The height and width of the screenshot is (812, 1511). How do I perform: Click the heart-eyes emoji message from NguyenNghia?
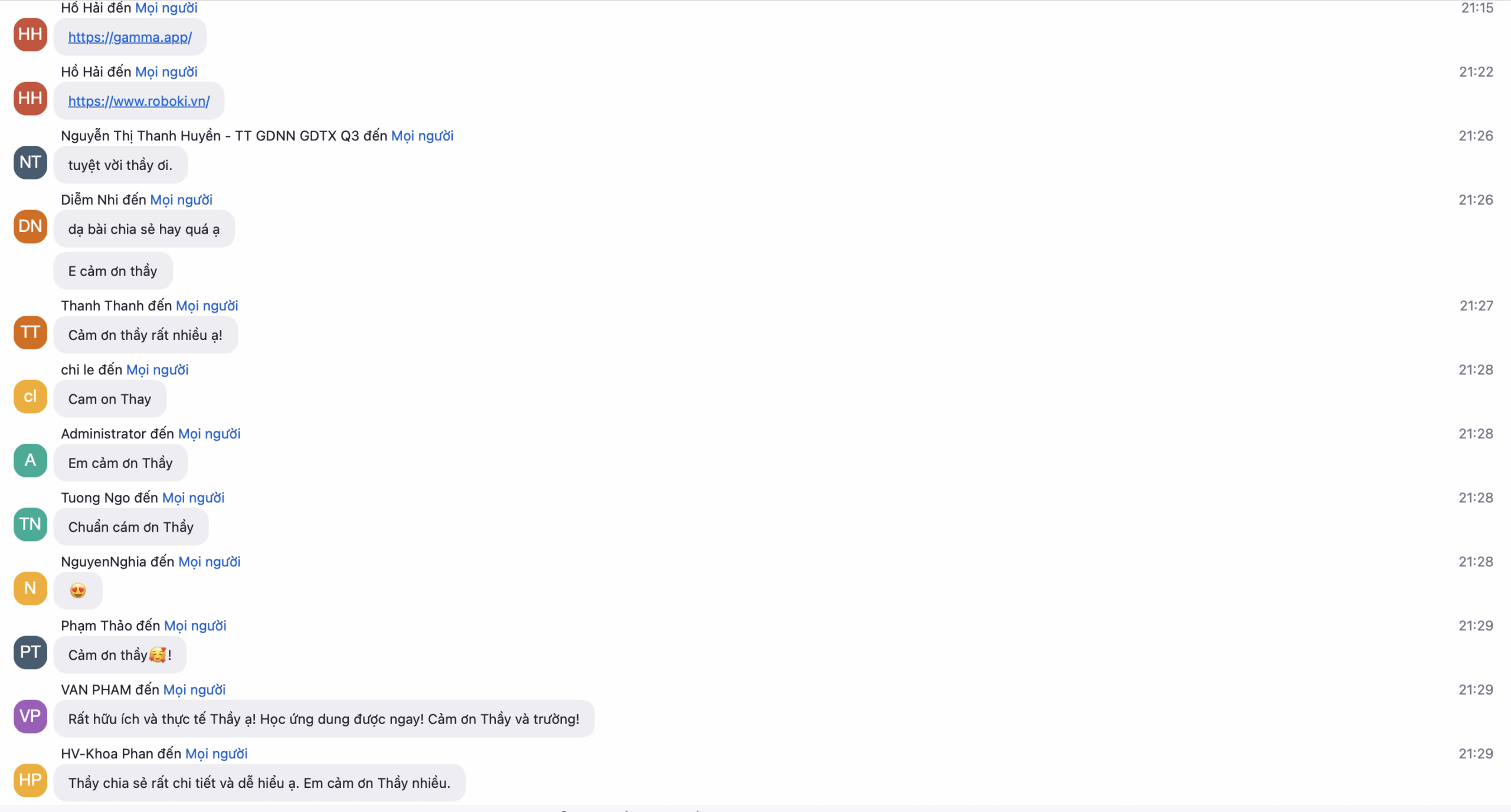pos(78,591)
